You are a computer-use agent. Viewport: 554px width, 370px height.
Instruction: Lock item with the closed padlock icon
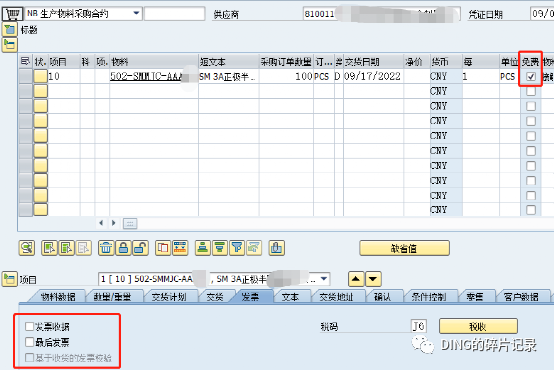(123, 248)
